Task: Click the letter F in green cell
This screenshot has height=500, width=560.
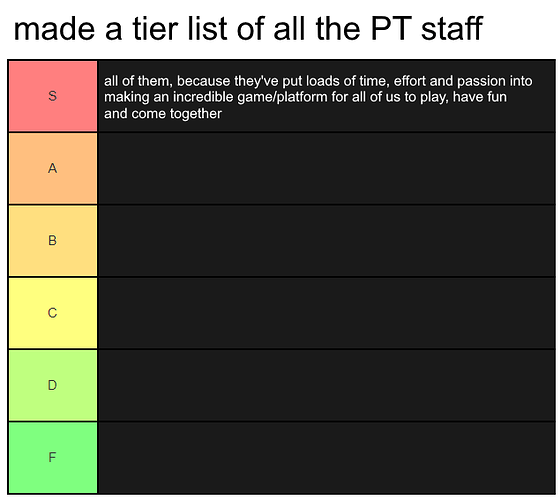Action: click(x=52, y=458)
